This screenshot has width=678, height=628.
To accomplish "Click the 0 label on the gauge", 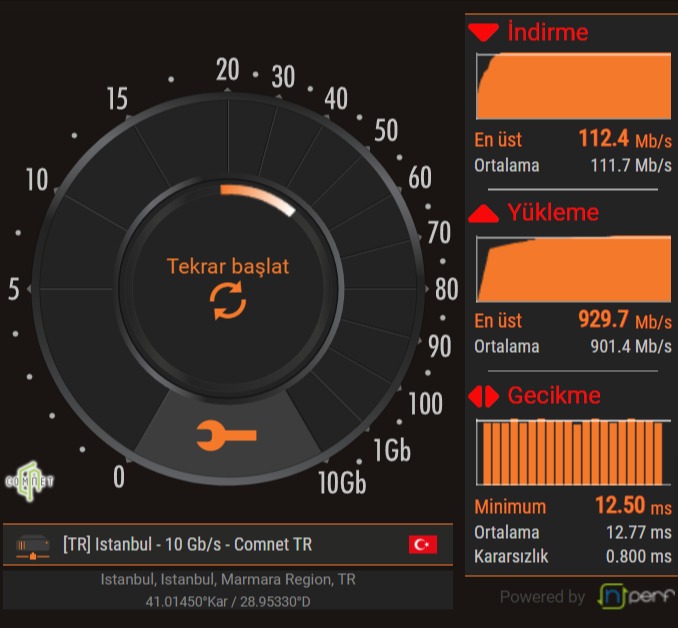I will coord(119,477).
